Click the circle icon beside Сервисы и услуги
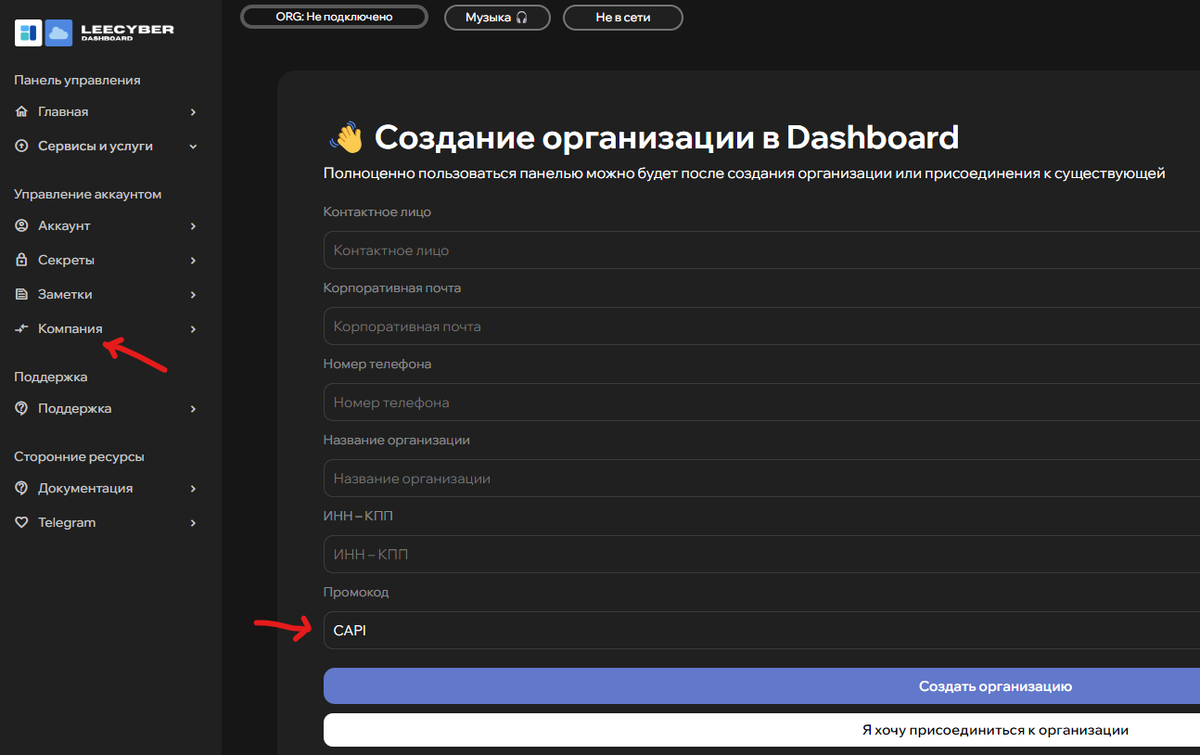 pos(21,145)
